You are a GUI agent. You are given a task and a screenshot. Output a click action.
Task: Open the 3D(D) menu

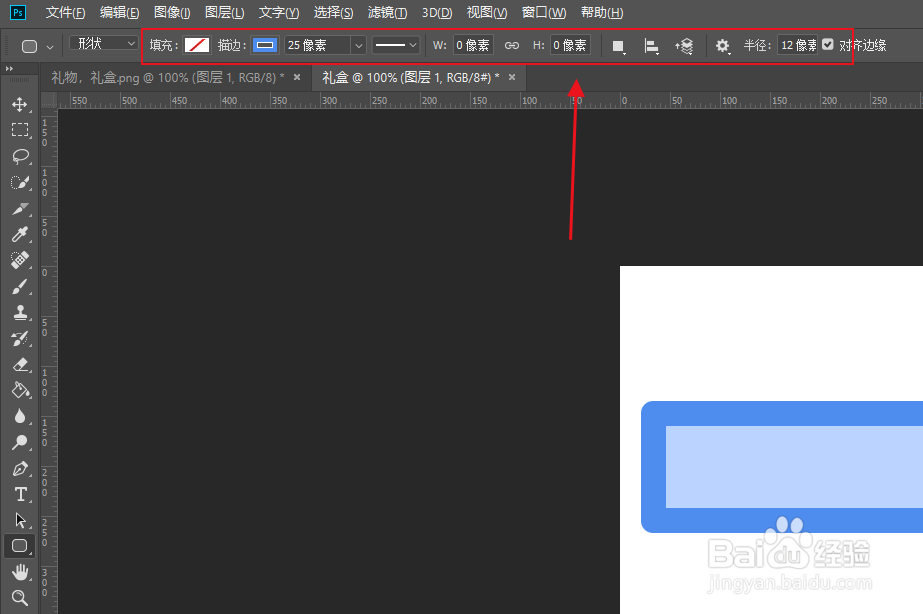[437, 12]
